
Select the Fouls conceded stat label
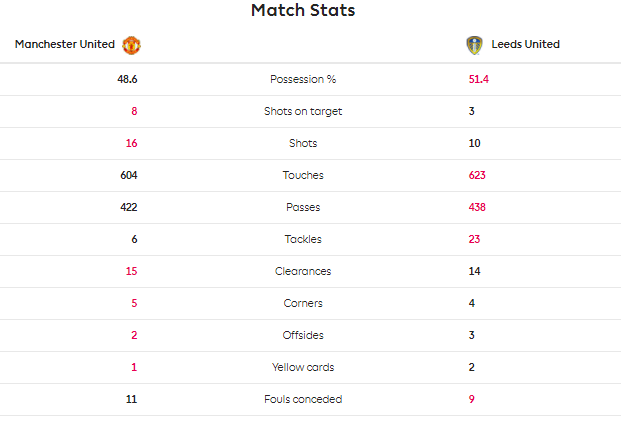coord(303,399)
